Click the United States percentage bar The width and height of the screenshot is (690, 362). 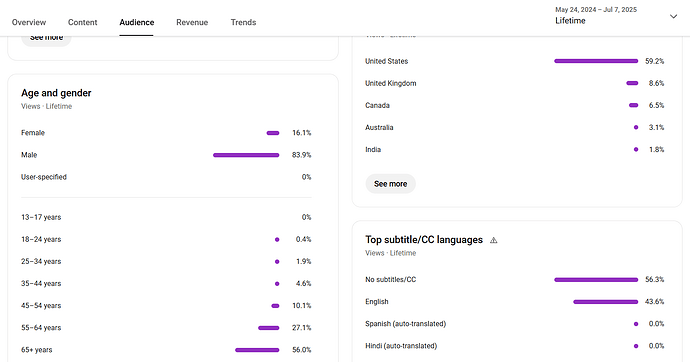tap(596, 61)
